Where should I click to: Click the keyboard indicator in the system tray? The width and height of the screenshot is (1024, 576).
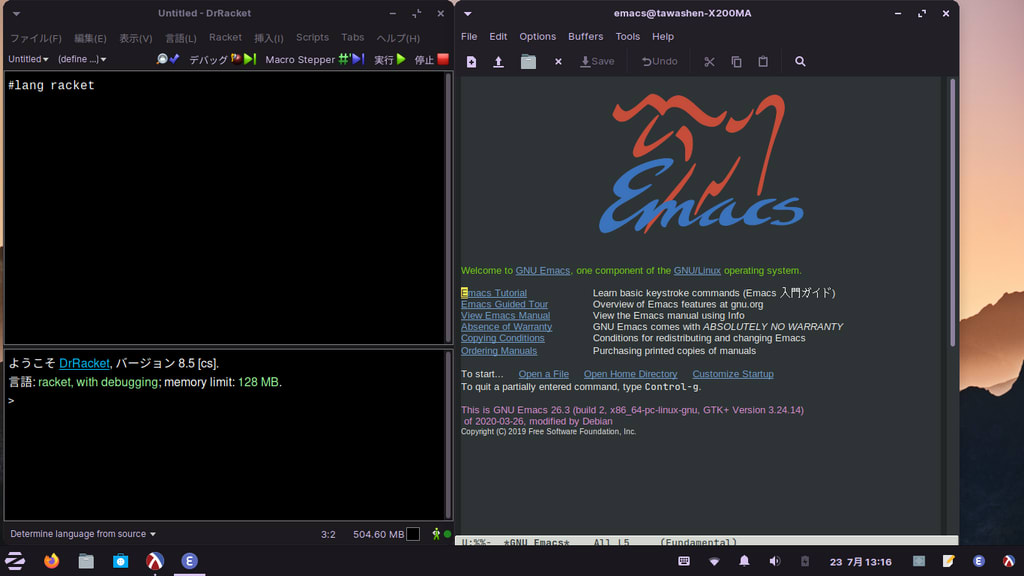(x=684, y=561)
